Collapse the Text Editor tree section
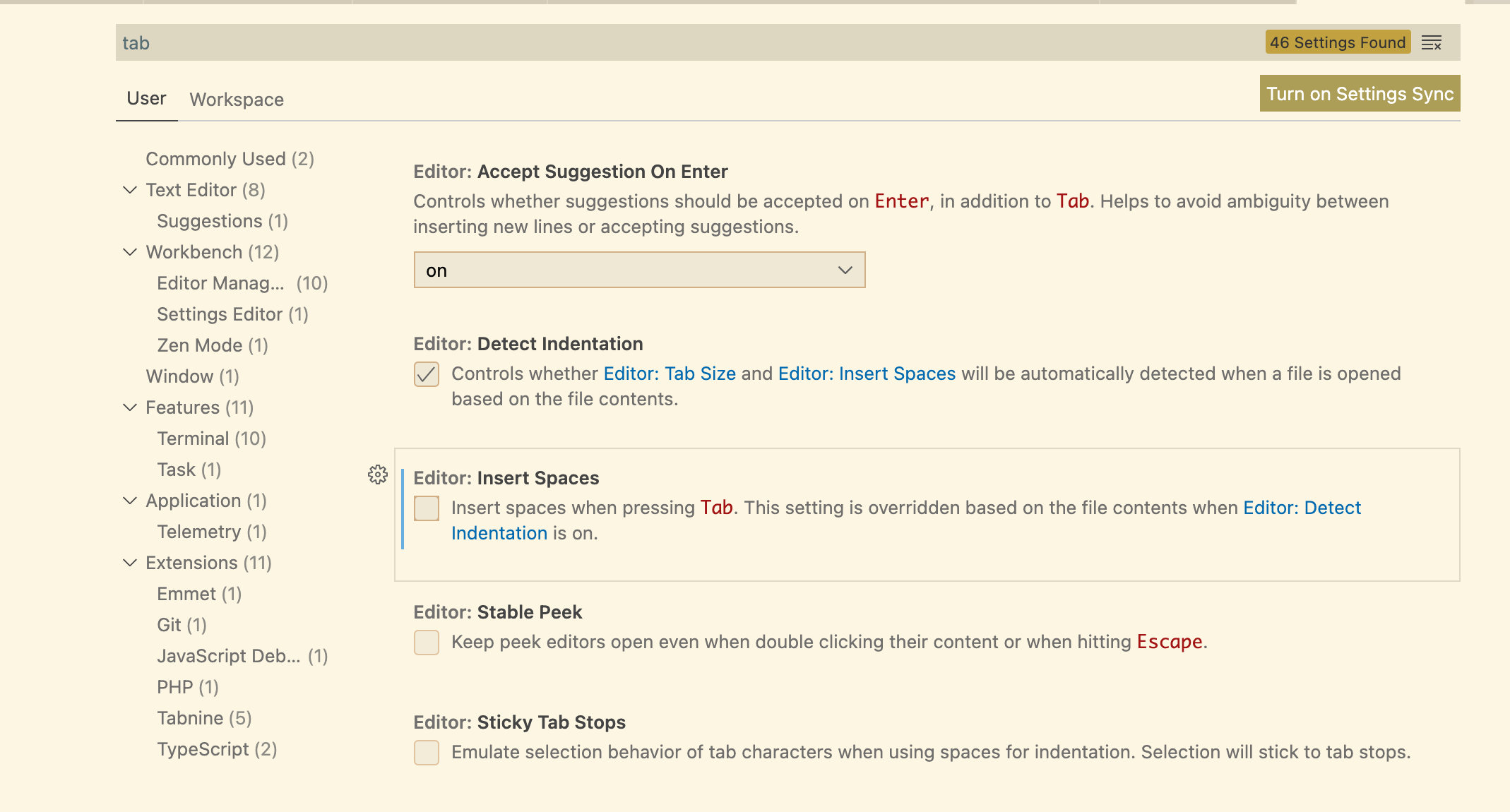 point(130,190)
